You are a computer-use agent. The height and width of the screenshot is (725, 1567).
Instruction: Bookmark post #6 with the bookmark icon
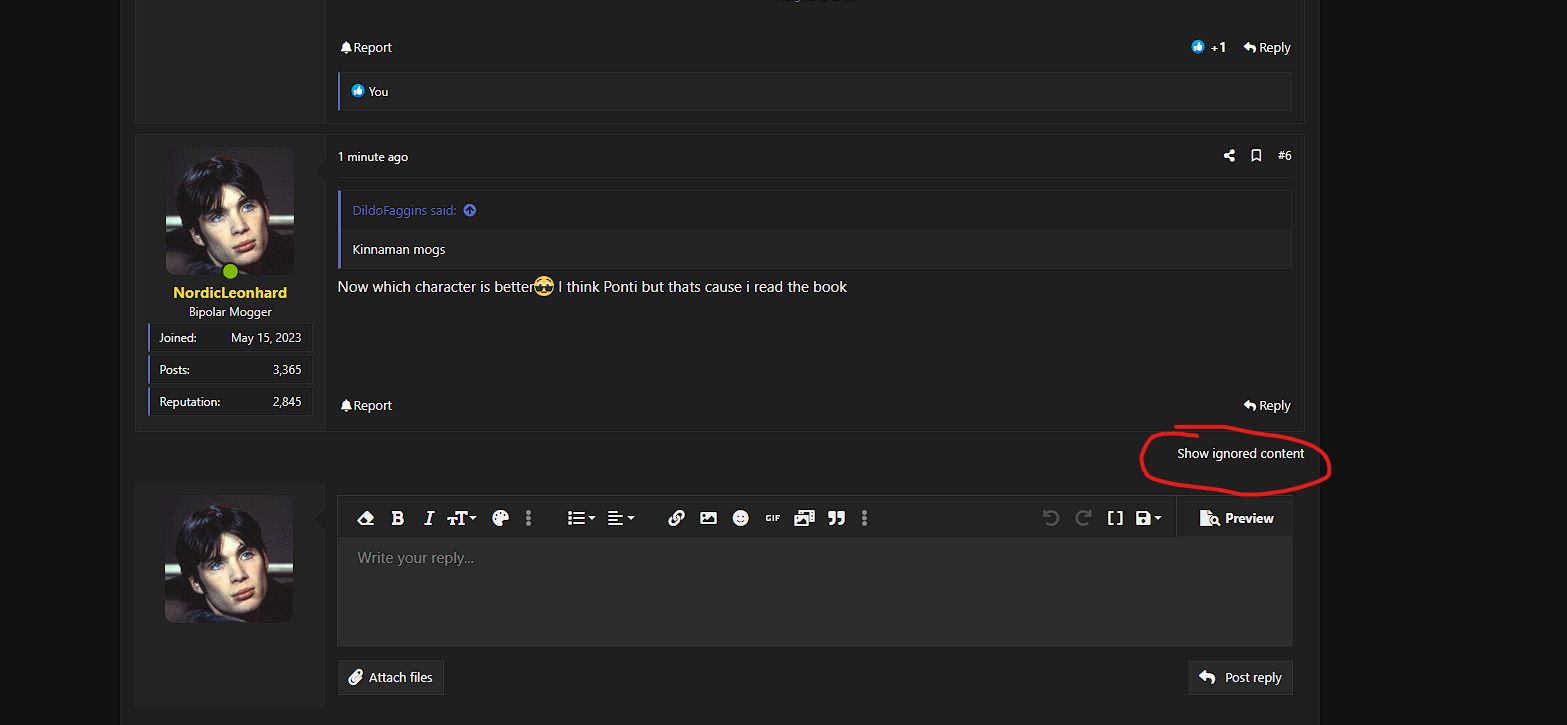(1256, 156)
